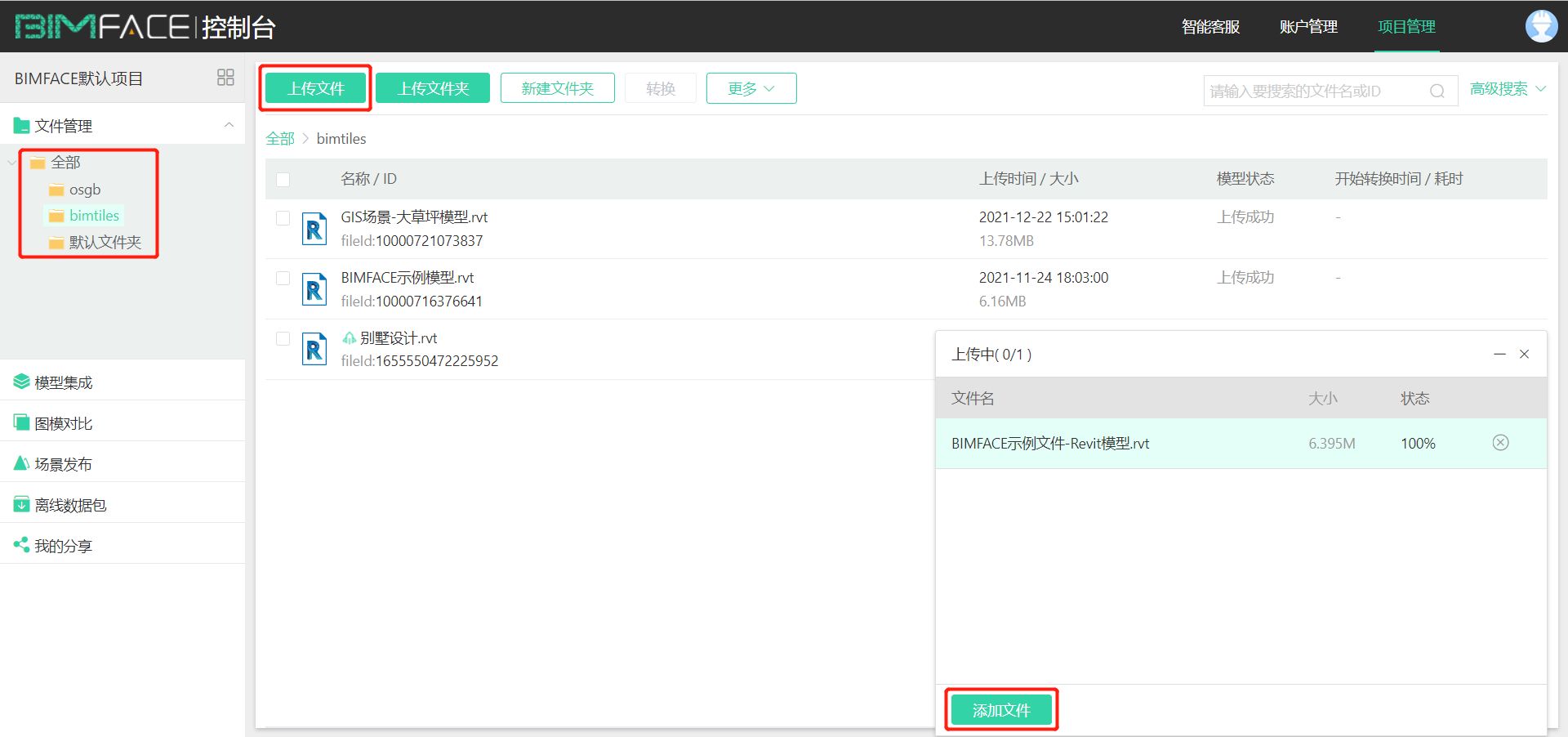
Task: Click the user avatar icon
Action: pos(1541,26)
